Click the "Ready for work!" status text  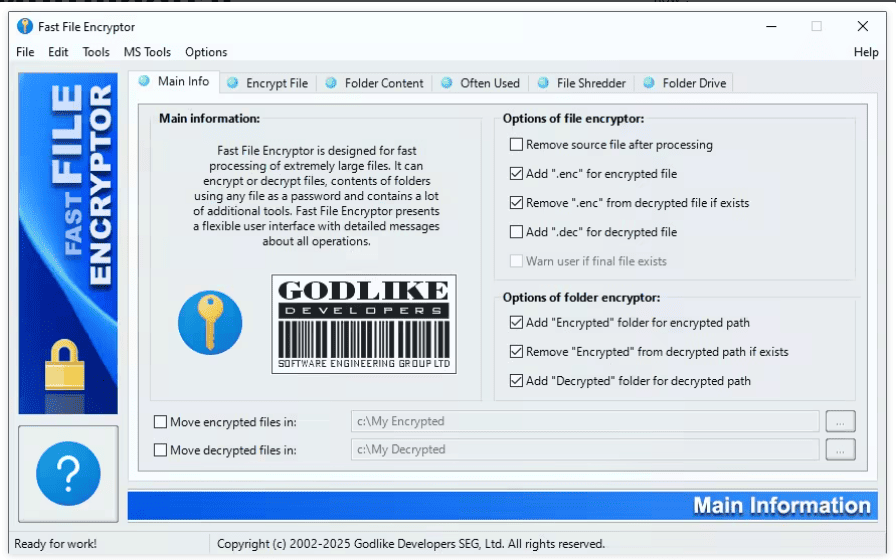pos(55,543)
